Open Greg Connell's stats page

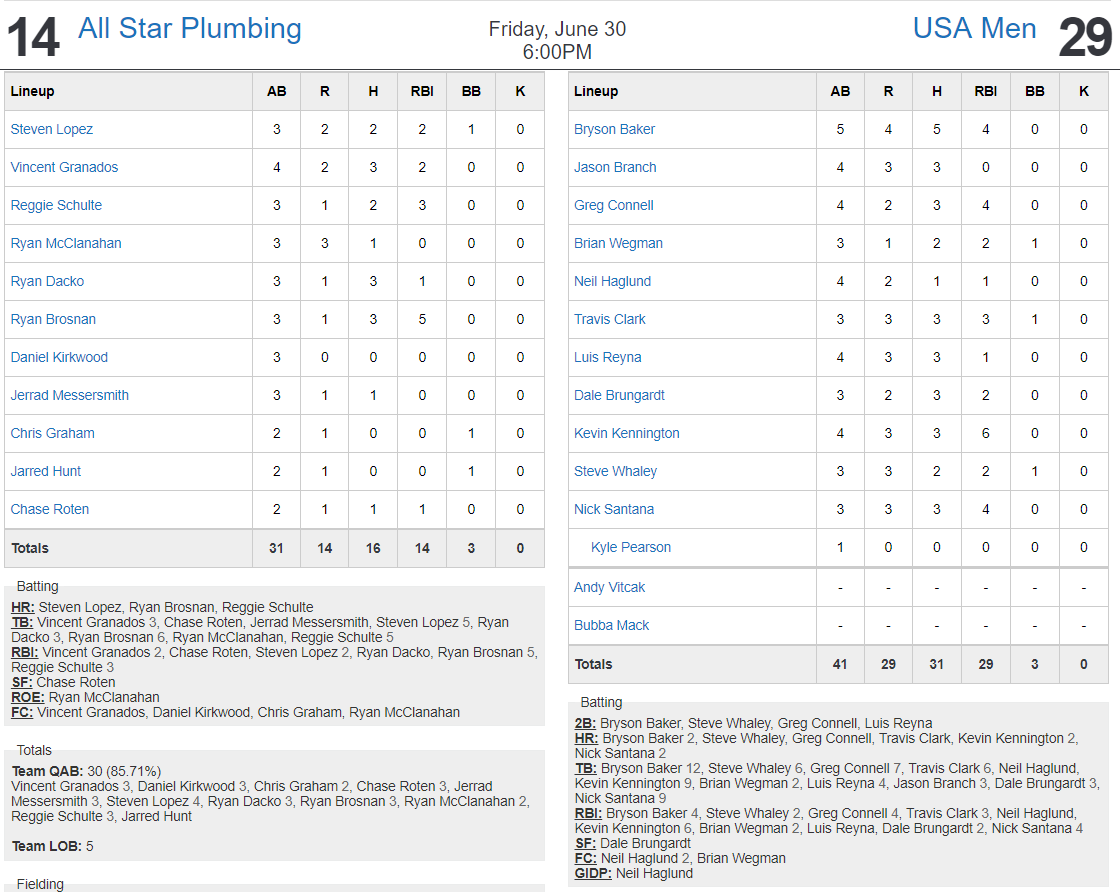(x=614, y=205)
